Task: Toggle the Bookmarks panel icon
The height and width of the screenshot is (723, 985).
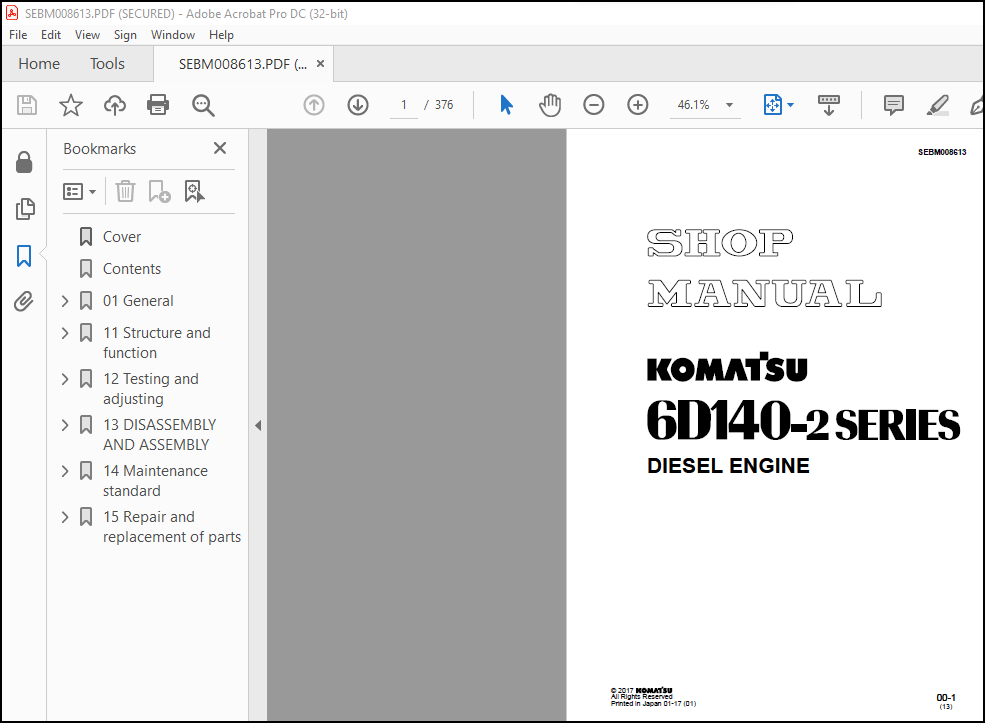Action: tap(24, 256)
